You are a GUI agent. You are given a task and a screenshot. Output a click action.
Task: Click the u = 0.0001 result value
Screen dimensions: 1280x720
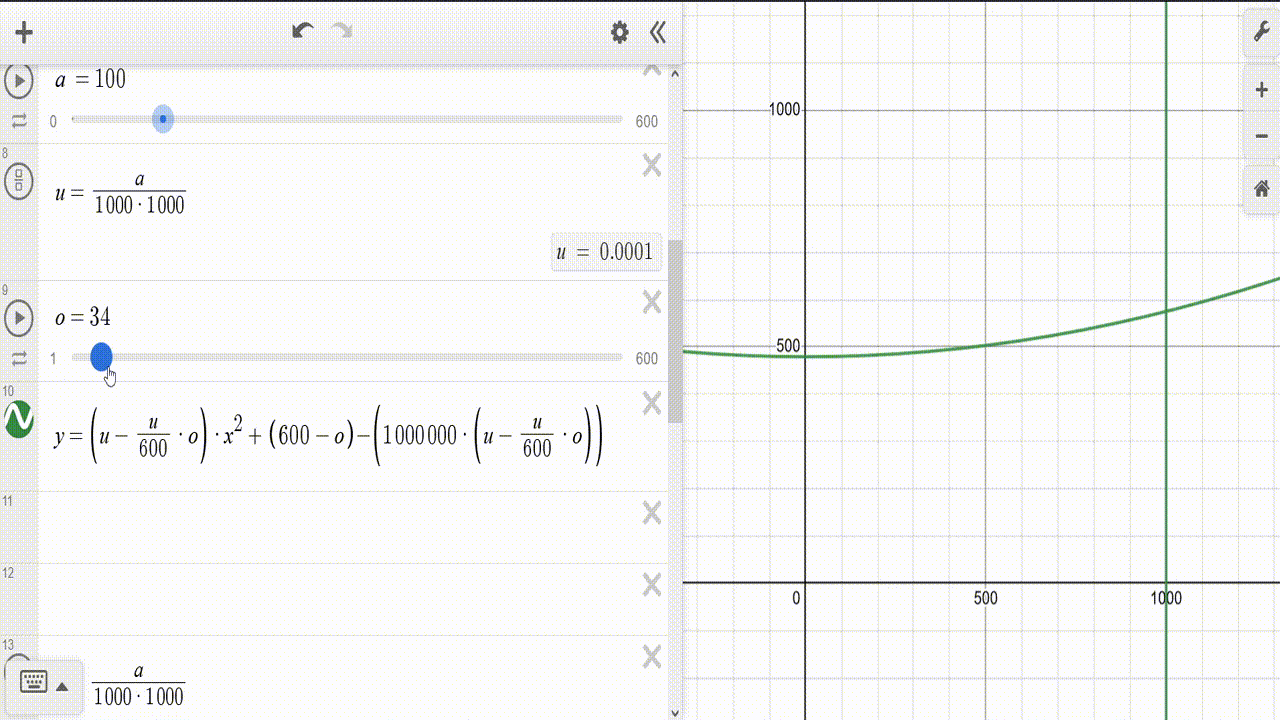click(606, 252)
